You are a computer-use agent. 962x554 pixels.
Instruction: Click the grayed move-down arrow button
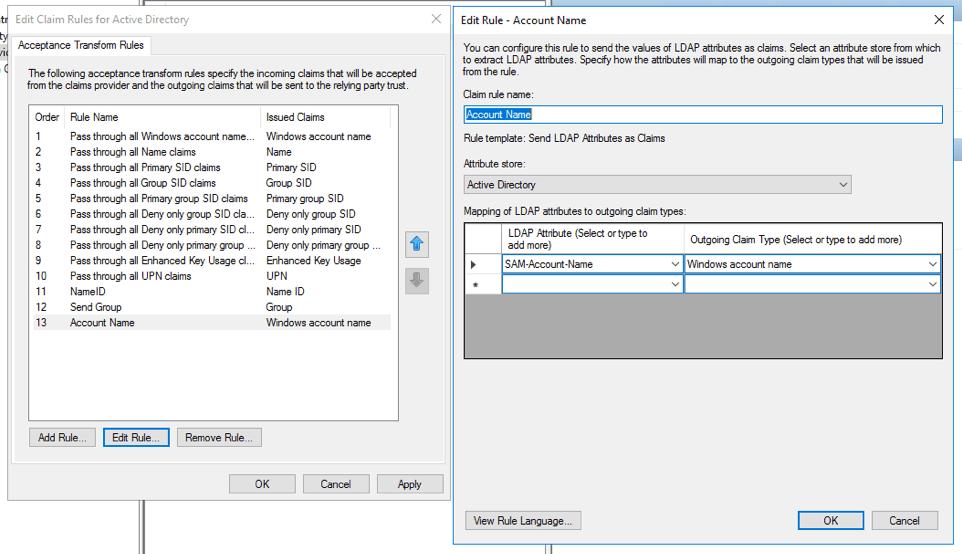417,281
